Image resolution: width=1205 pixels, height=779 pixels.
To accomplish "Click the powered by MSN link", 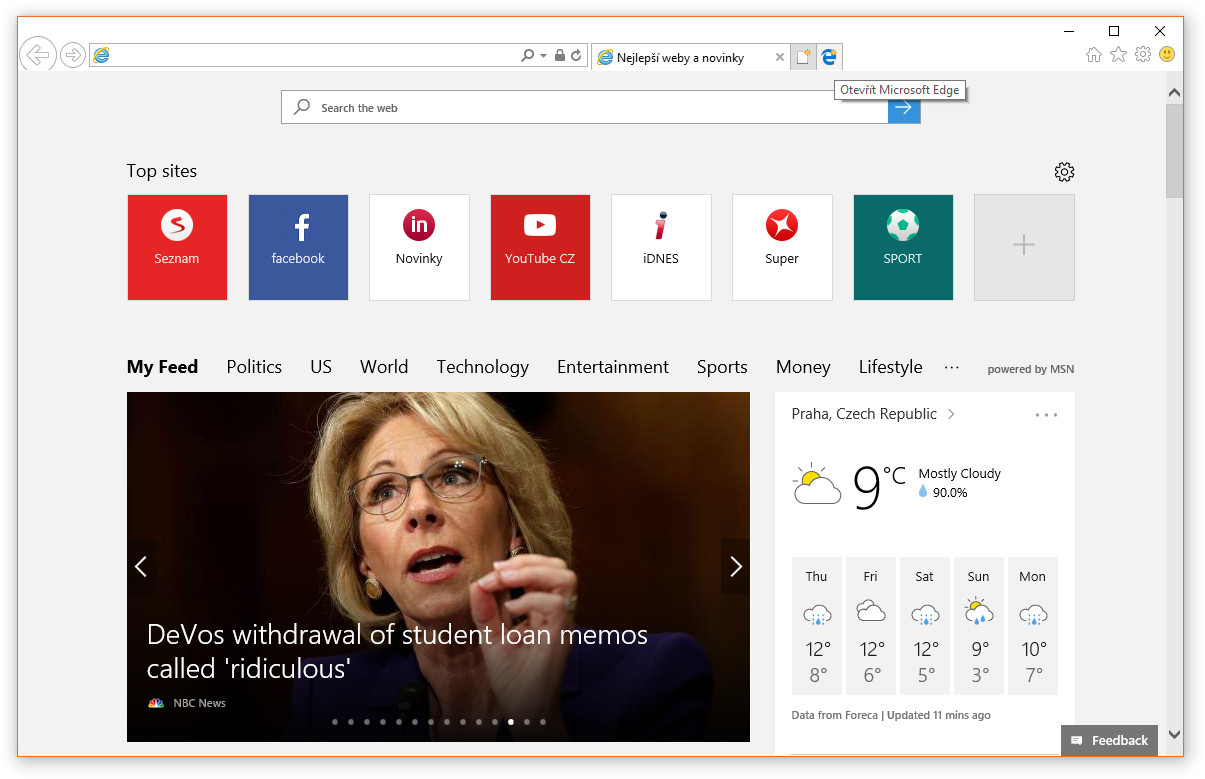I will (x=1031, y=369).
